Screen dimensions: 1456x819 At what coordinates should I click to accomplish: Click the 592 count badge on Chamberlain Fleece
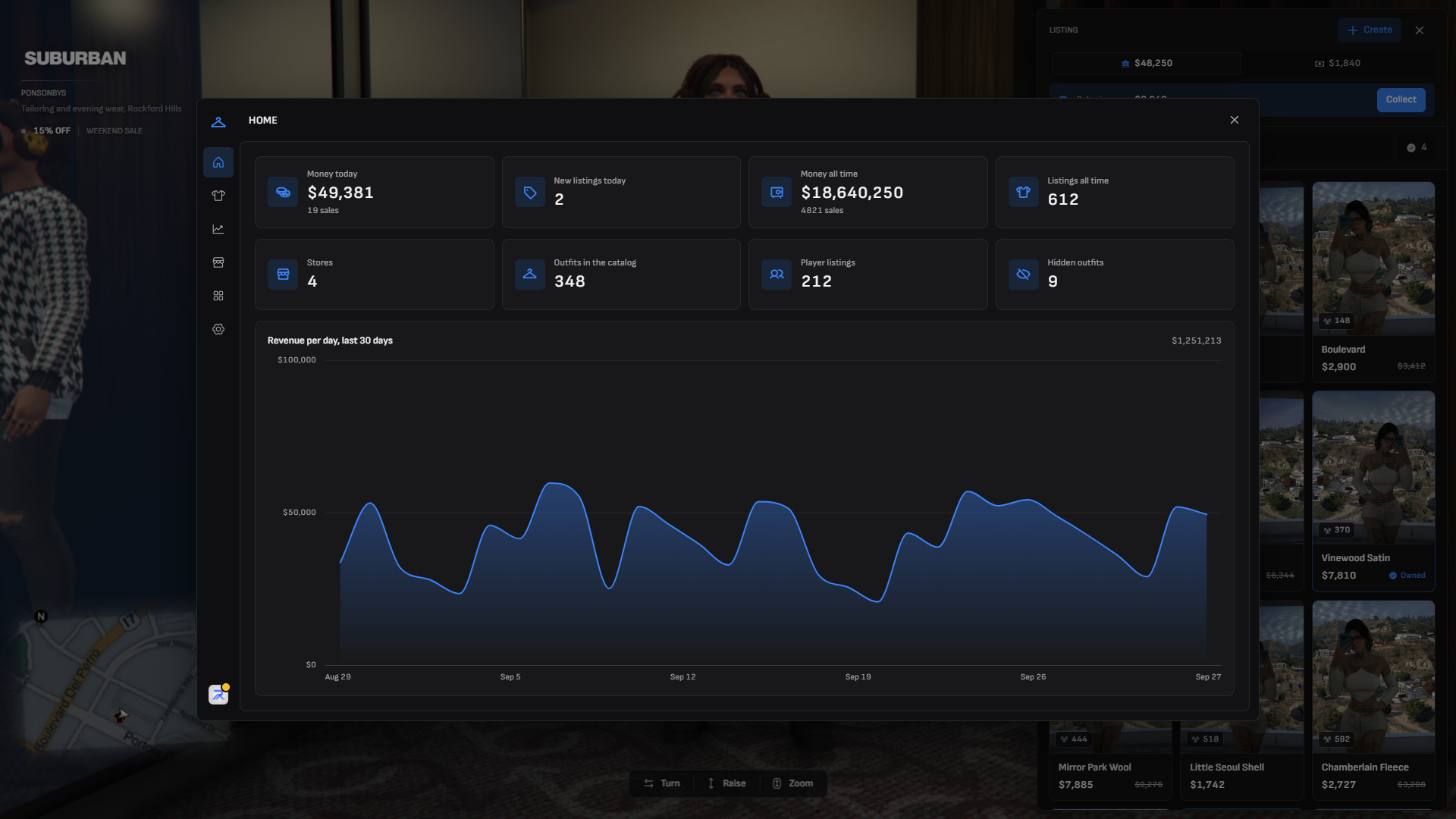point(1337,739)
